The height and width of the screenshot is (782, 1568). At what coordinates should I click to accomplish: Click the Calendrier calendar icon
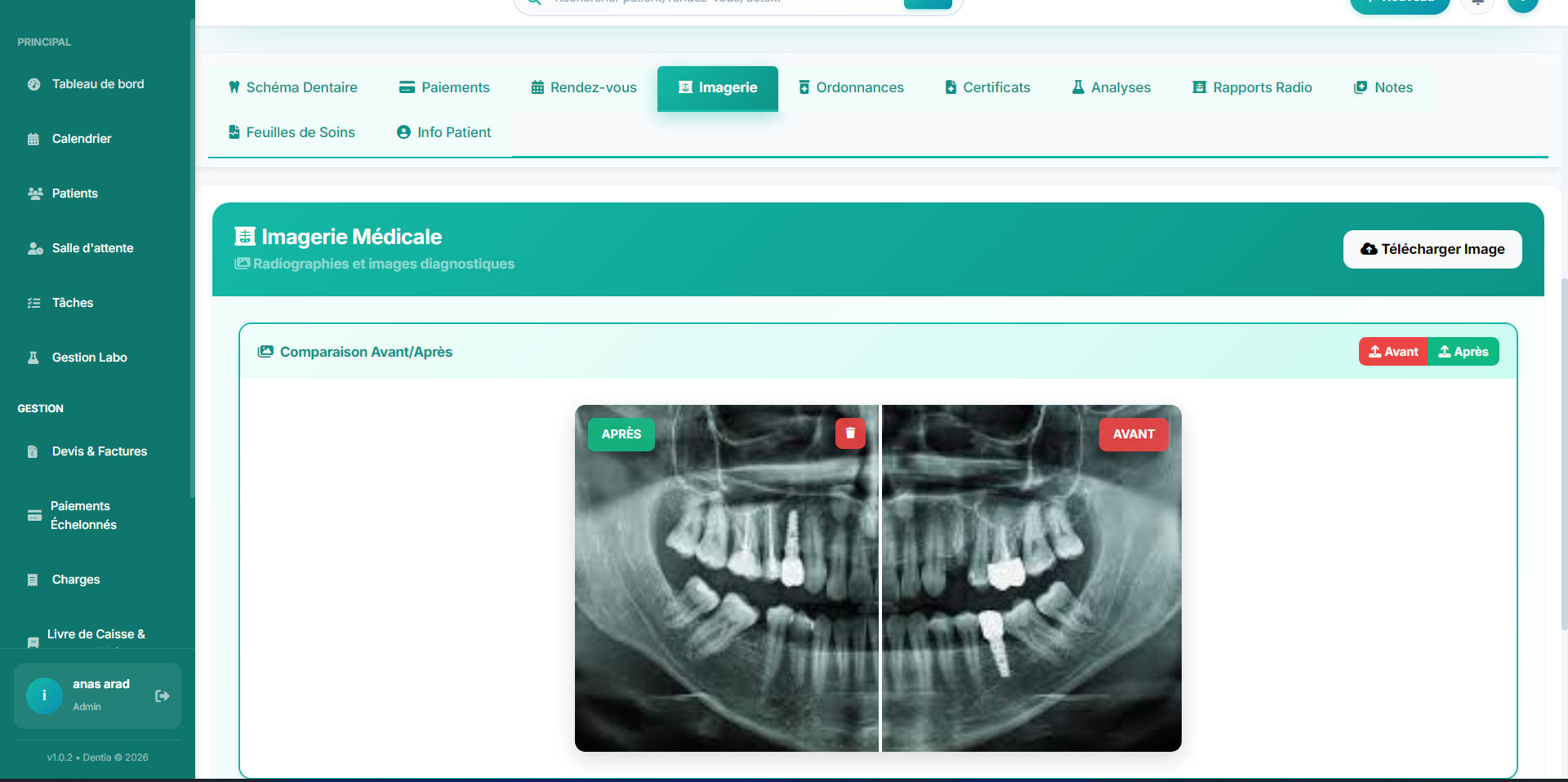pyautogui.click(x=33, y=139)
